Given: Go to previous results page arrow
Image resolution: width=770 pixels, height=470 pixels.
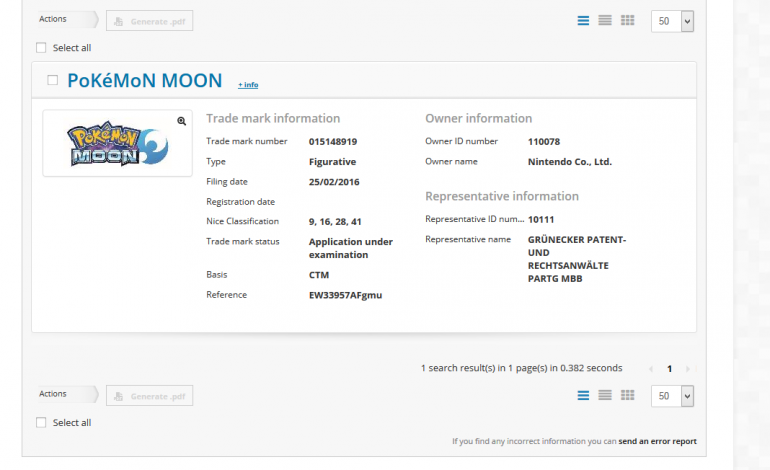Looking at the screenshot, I should pos(652,369).
